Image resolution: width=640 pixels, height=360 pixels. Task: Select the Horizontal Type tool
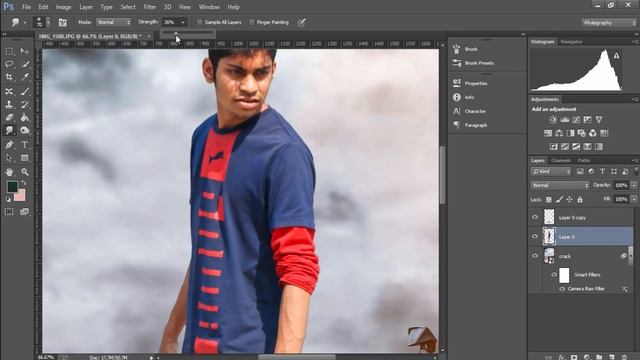point(24,144)
